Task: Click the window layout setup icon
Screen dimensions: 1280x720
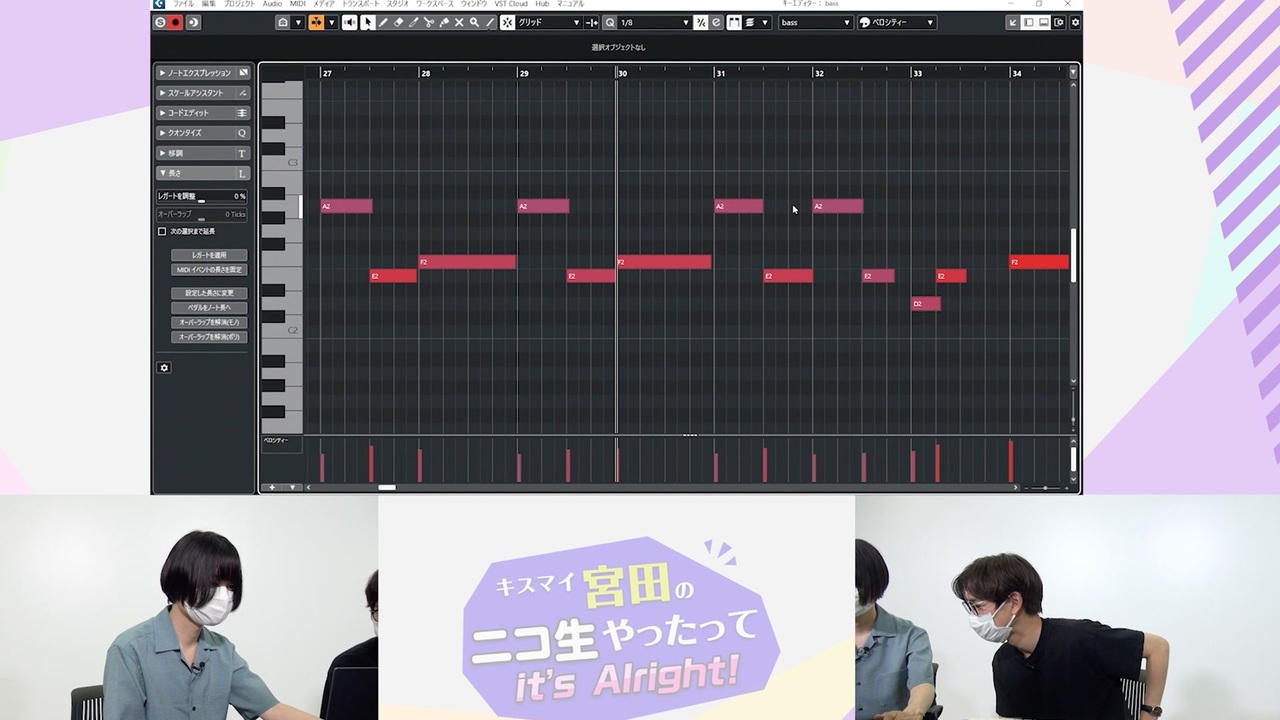Action: [x=1059, y=22]
